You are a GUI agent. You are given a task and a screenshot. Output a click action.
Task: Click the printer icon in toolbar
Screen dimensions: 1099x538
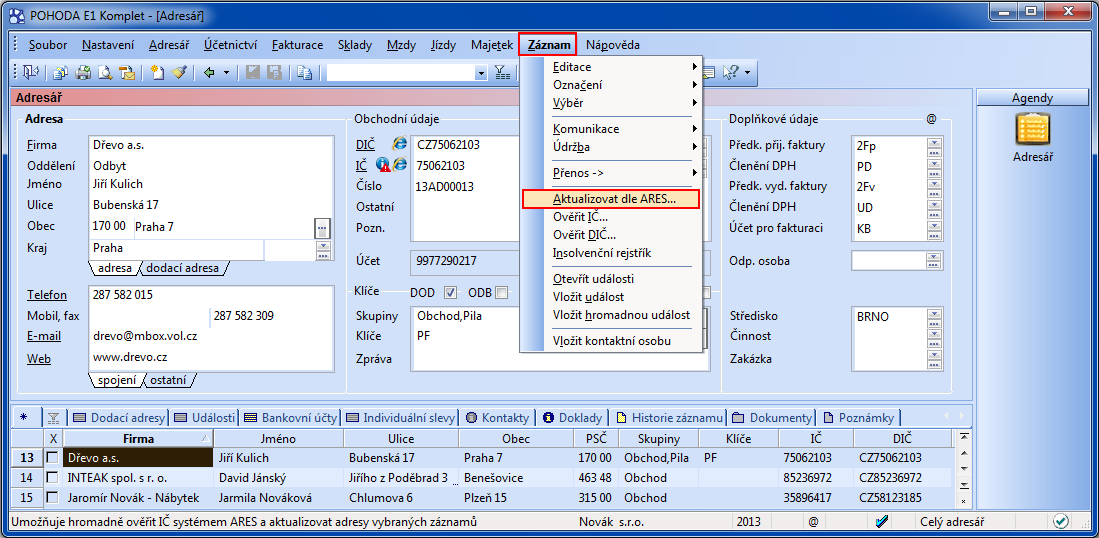83,71
